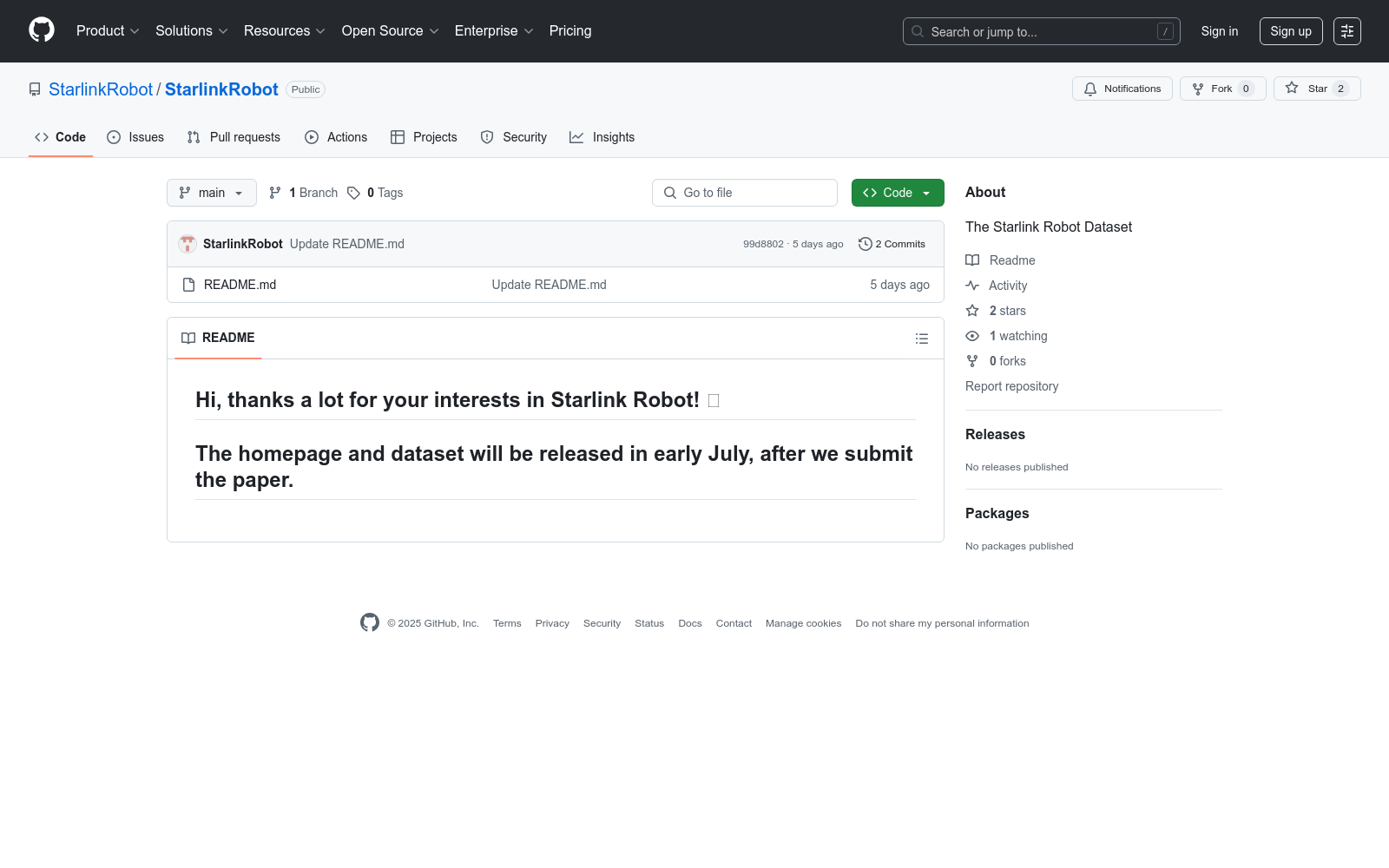Screen dimensions: 1389x868
Task: Click the footer GitHub logo
Action: click(370, 622)
